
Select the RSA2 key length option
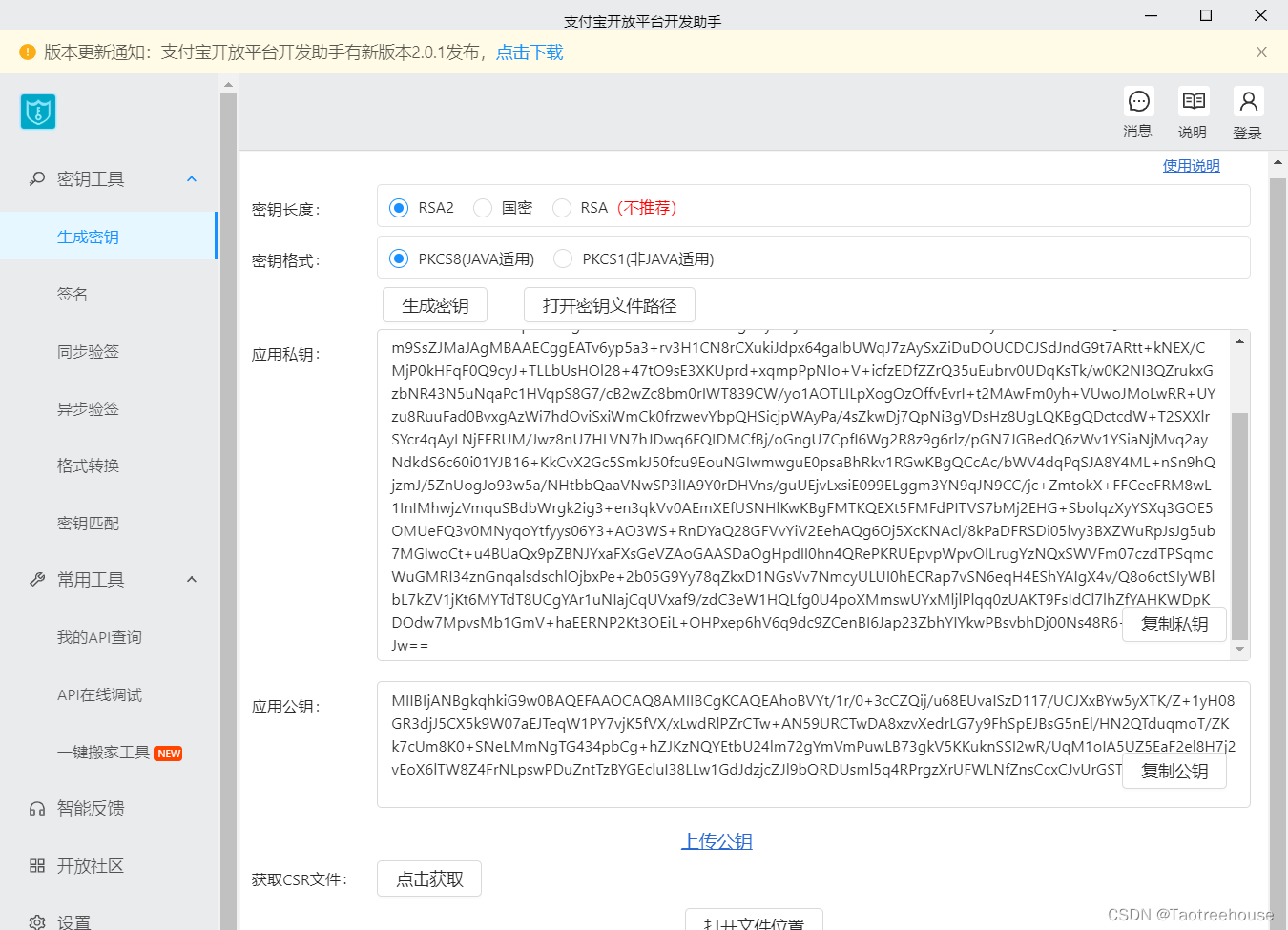point(399,208)
